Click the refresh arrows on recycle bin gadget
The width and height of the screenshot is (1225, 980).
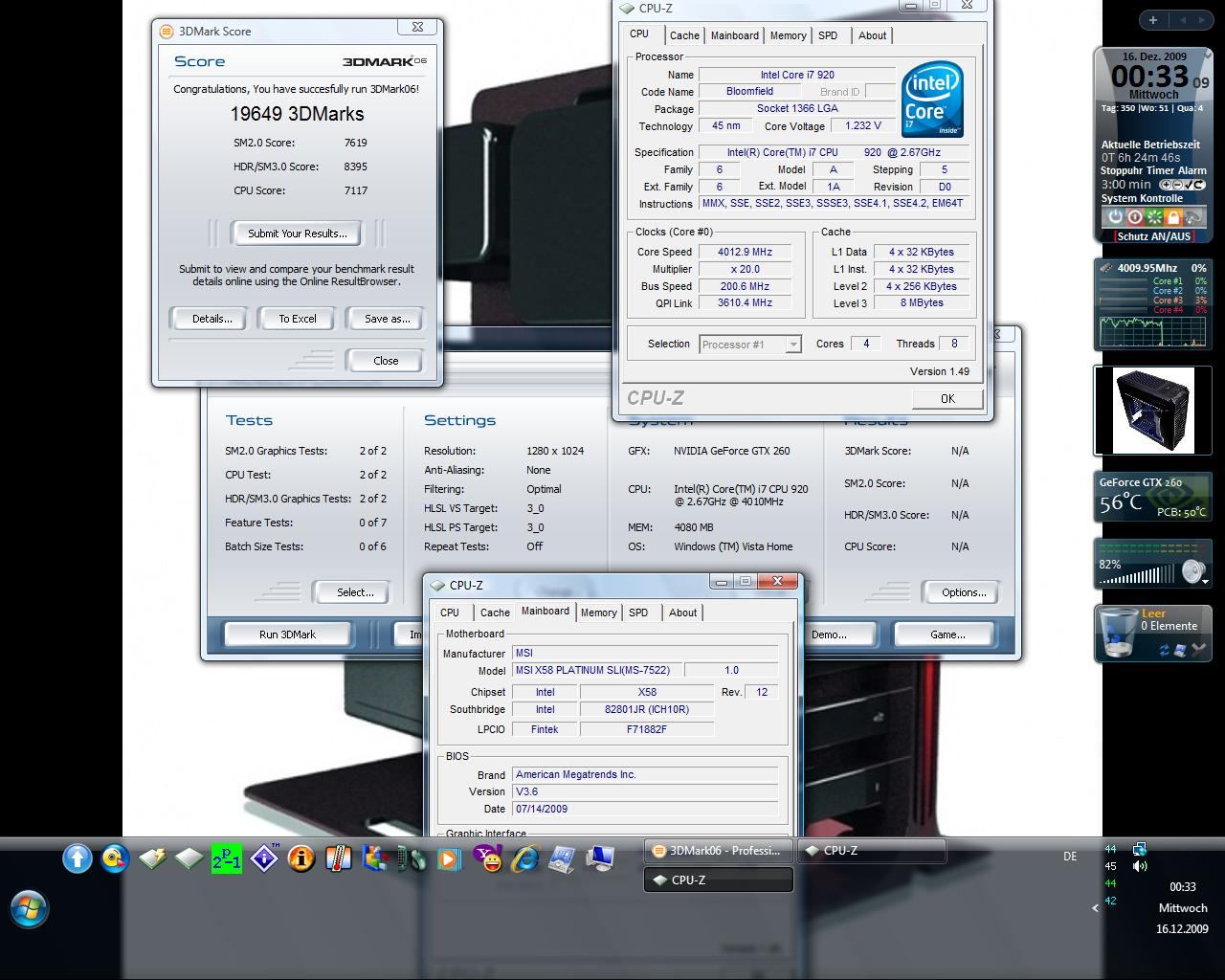point(1165,650)
